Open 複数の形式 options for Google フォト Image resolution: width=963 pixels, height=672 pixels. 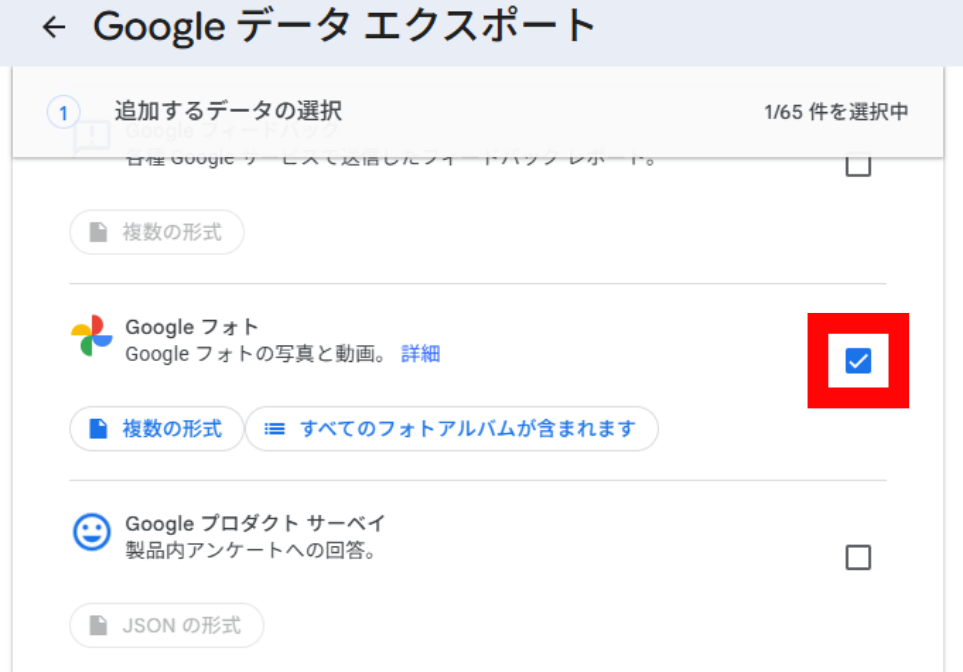[x=157, y=429]
